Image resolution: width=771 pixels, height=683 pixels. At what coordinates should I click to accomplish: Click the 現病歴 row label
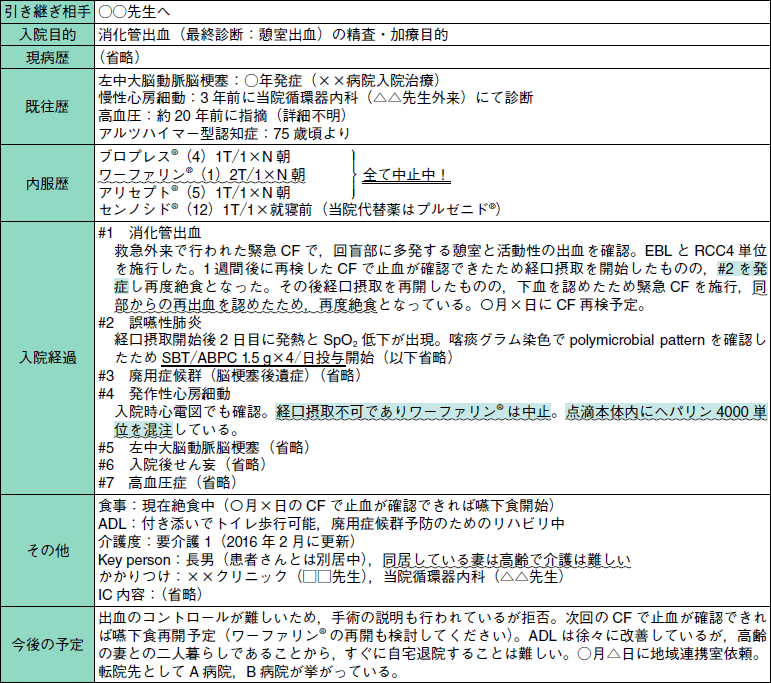tap(47, 58)
